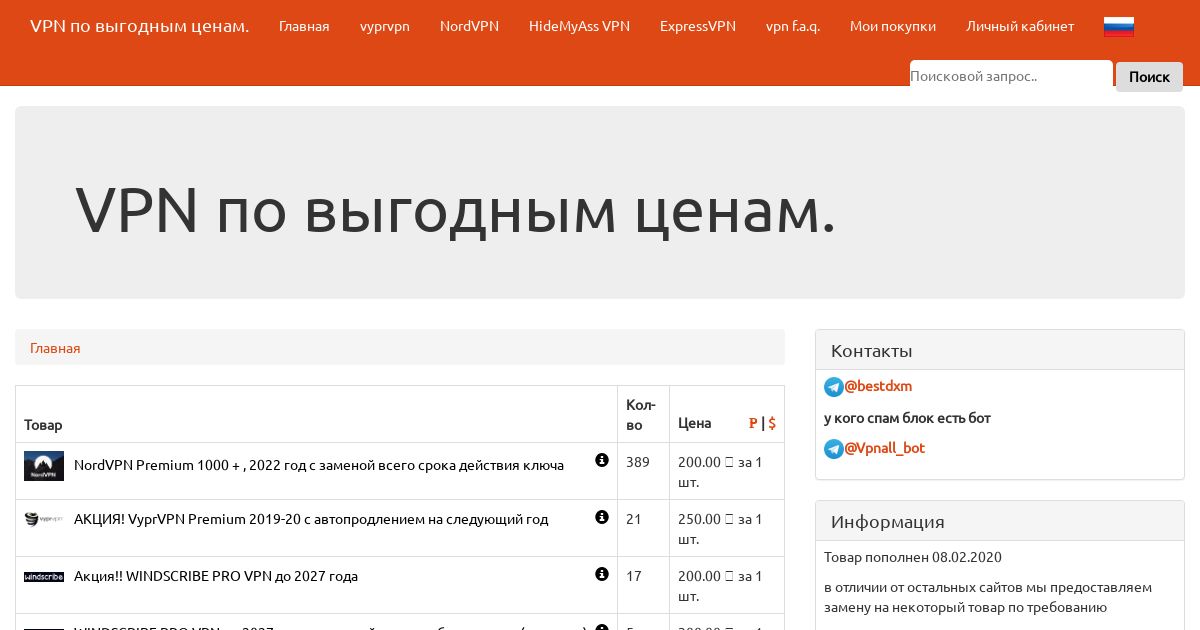Viewport: 1200px width, 630px height.
Task: Open NordVPN Premium 1000 + product link
Action: pyautogui.click(x=319, y=465)
